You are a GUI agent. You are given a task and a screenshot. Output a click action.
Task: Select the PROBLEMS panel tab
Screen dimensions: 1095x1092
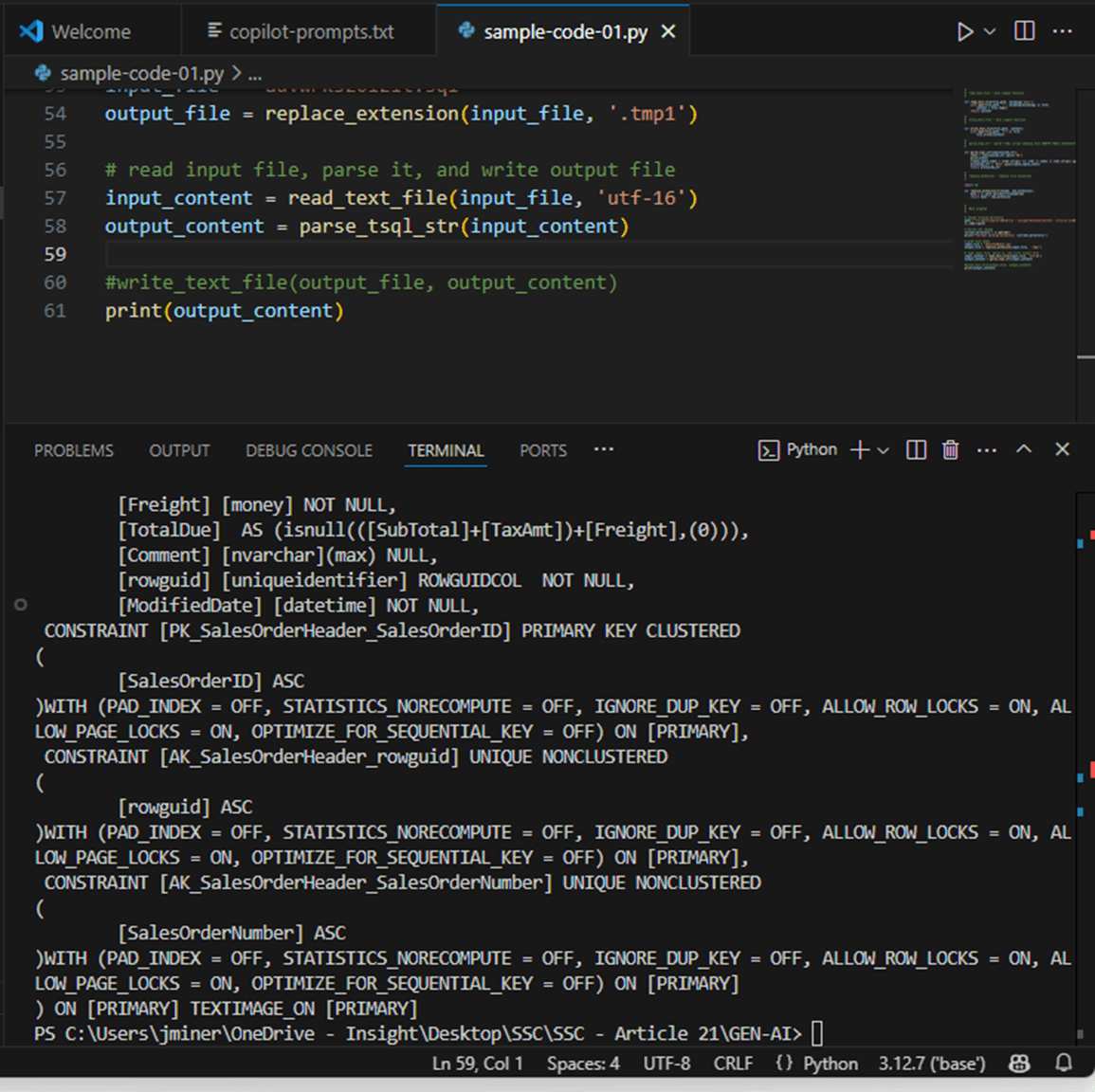pos(74,450)
